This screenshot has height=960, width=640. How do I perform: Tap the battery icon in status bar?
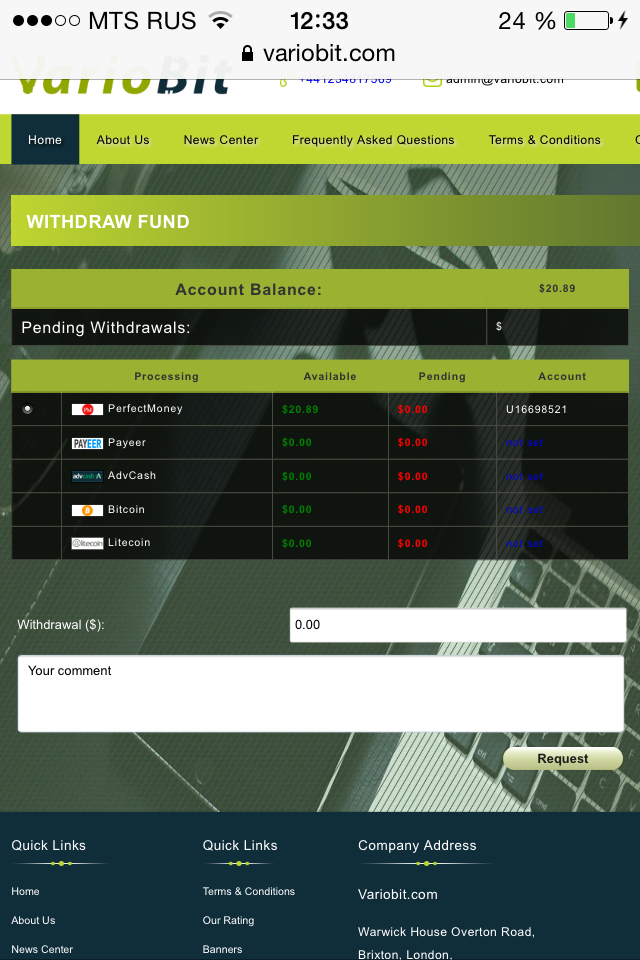coord(588,21)
